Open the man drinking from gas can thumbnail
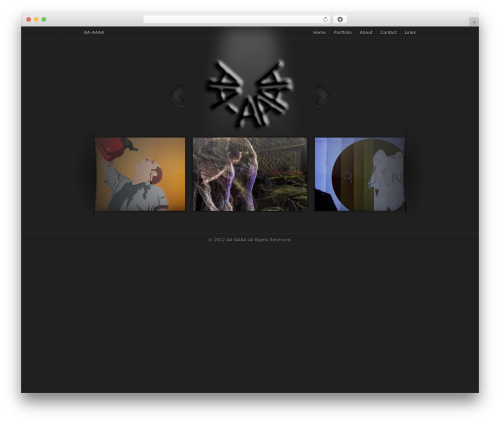This screenshot has width=500, height=423. (140, 174)
